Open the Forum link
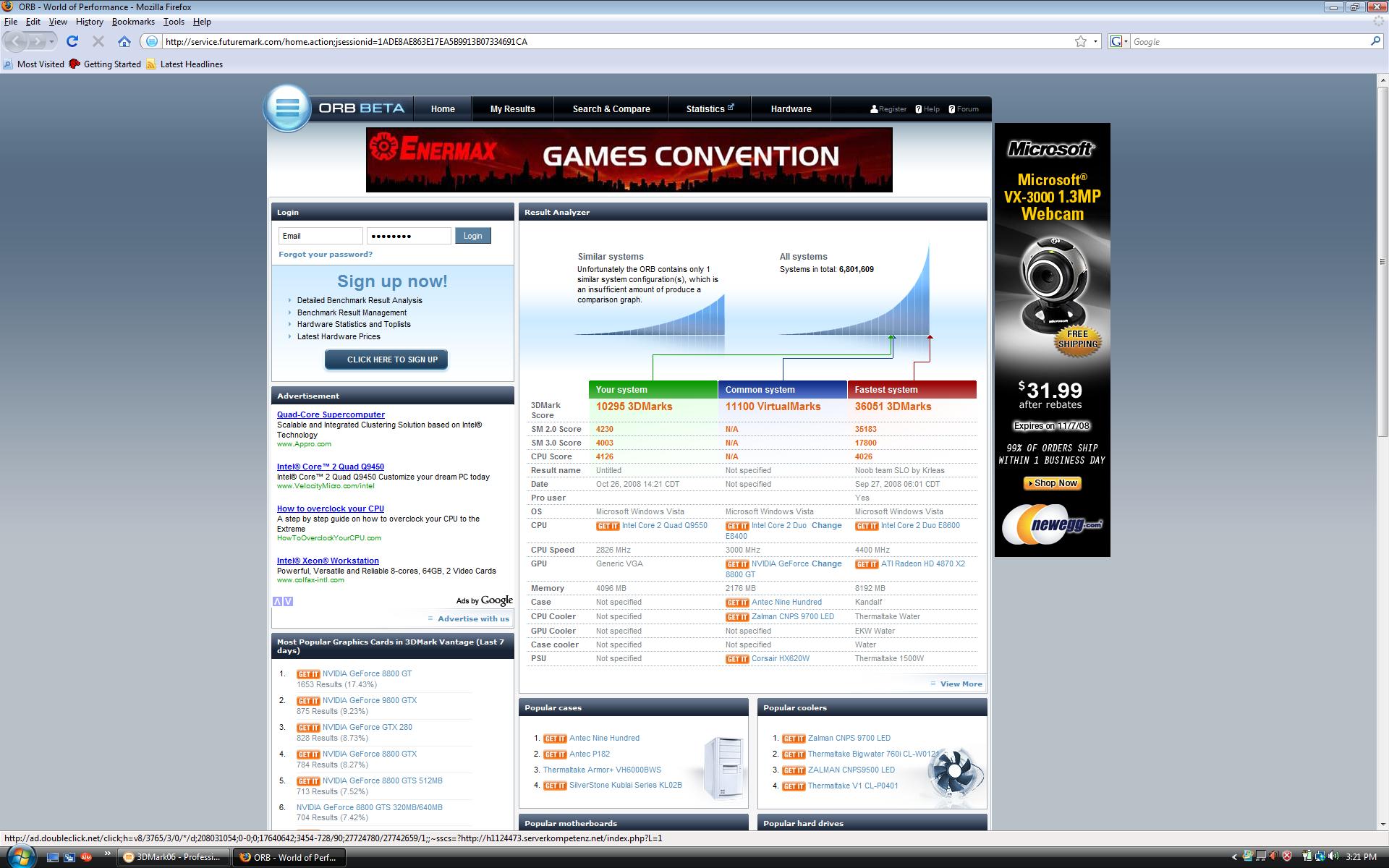The width and height of the screenshot is (1389, 868). click(x=964, y=109)
